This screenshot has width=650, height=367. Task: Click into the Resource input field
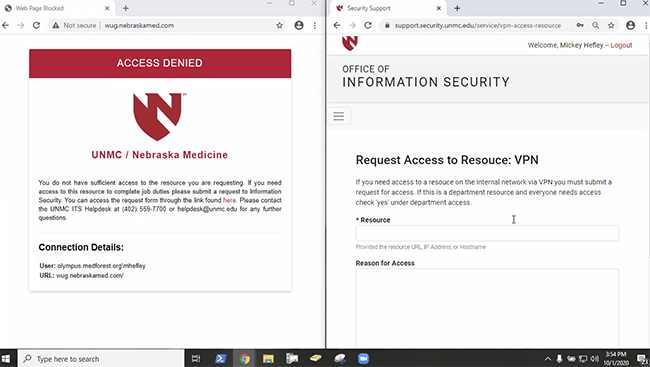487,233
